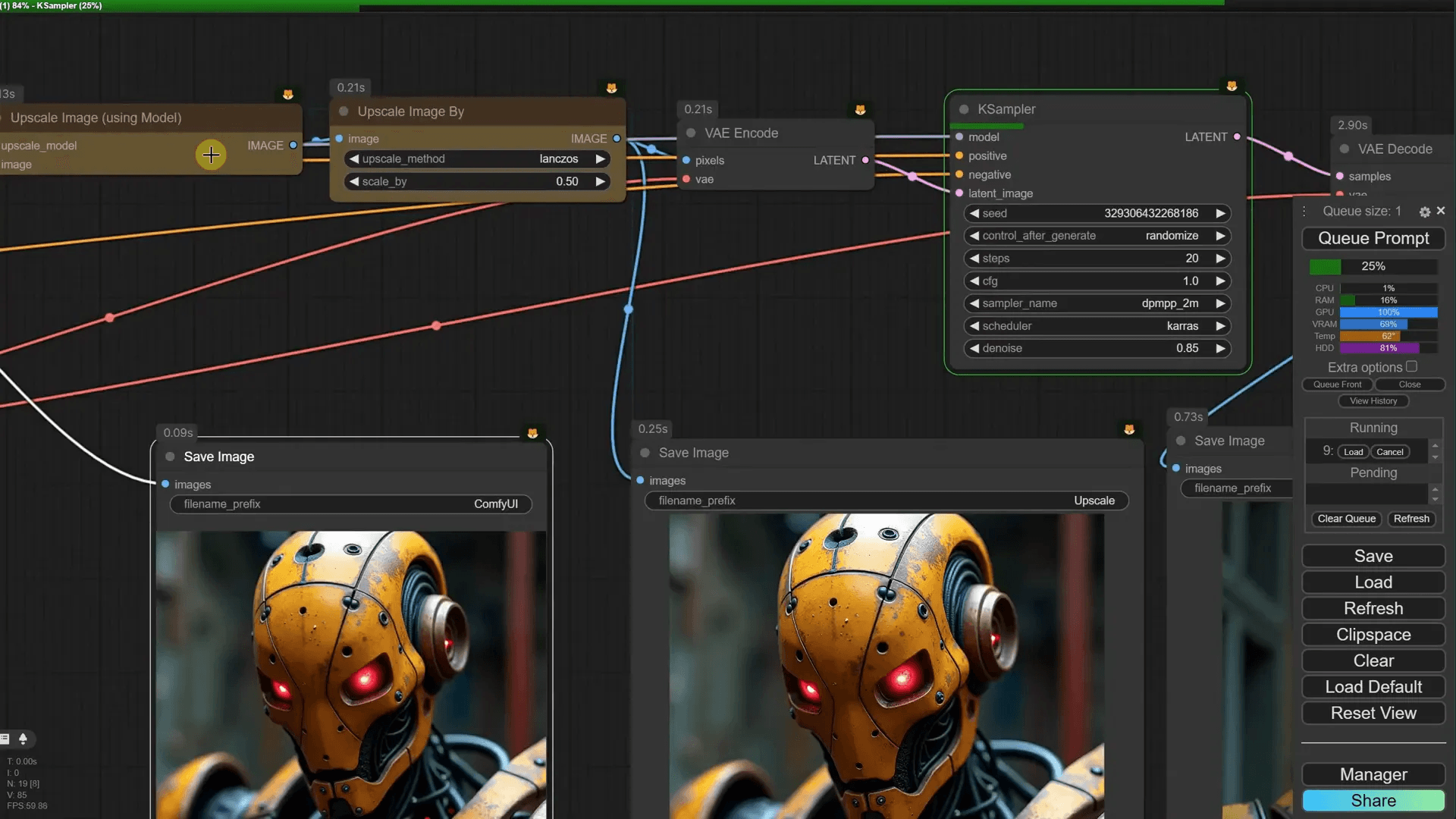Increase the denoise value with right arrow
The height and width of the screenshot is (819, 1456).
coord(1220,348)
